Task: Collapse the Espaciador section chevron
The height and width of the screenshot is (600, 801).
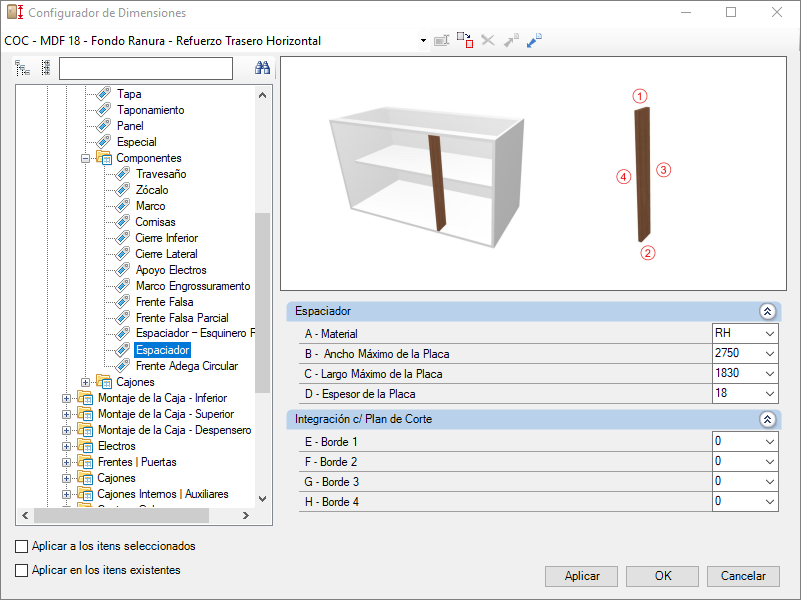Action: tap(767, 311)
